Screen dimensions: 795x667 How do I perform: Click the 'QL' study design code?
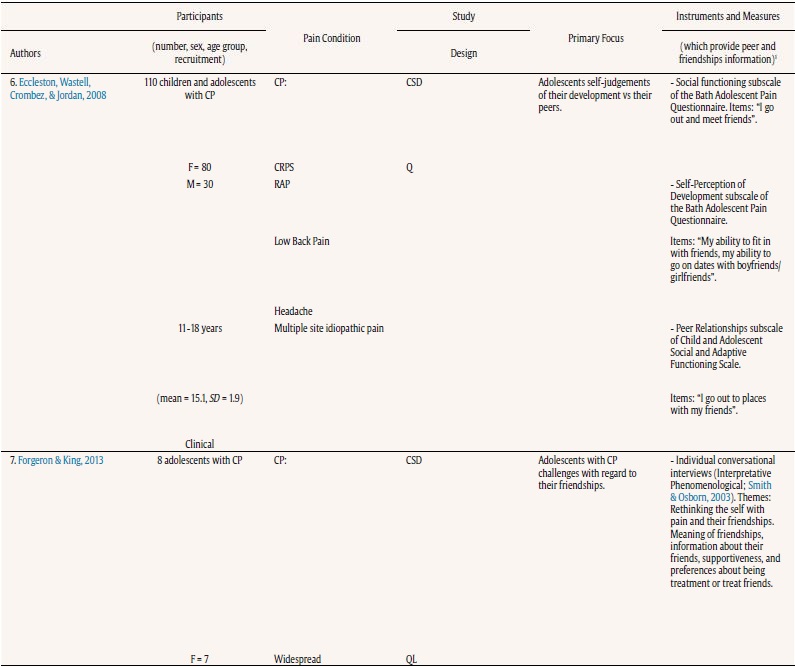(410, 657)
